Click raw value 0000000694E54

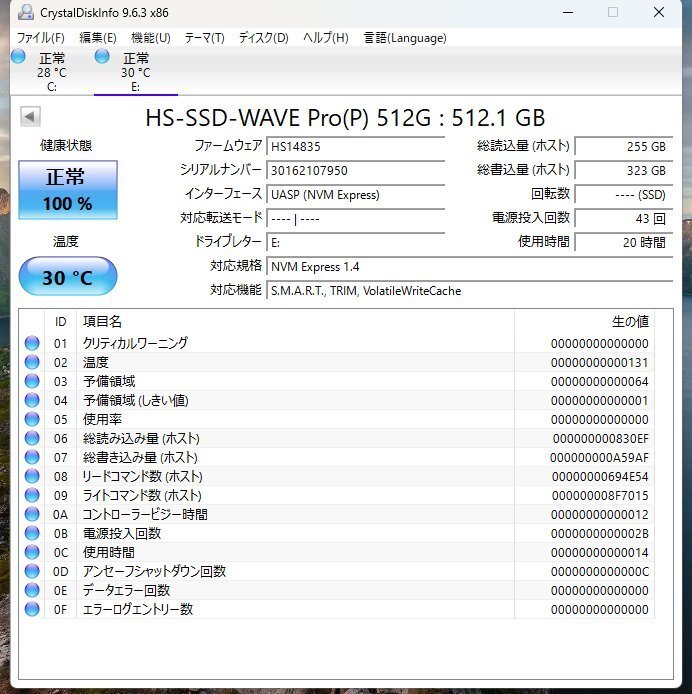click(x=600, y=477)
